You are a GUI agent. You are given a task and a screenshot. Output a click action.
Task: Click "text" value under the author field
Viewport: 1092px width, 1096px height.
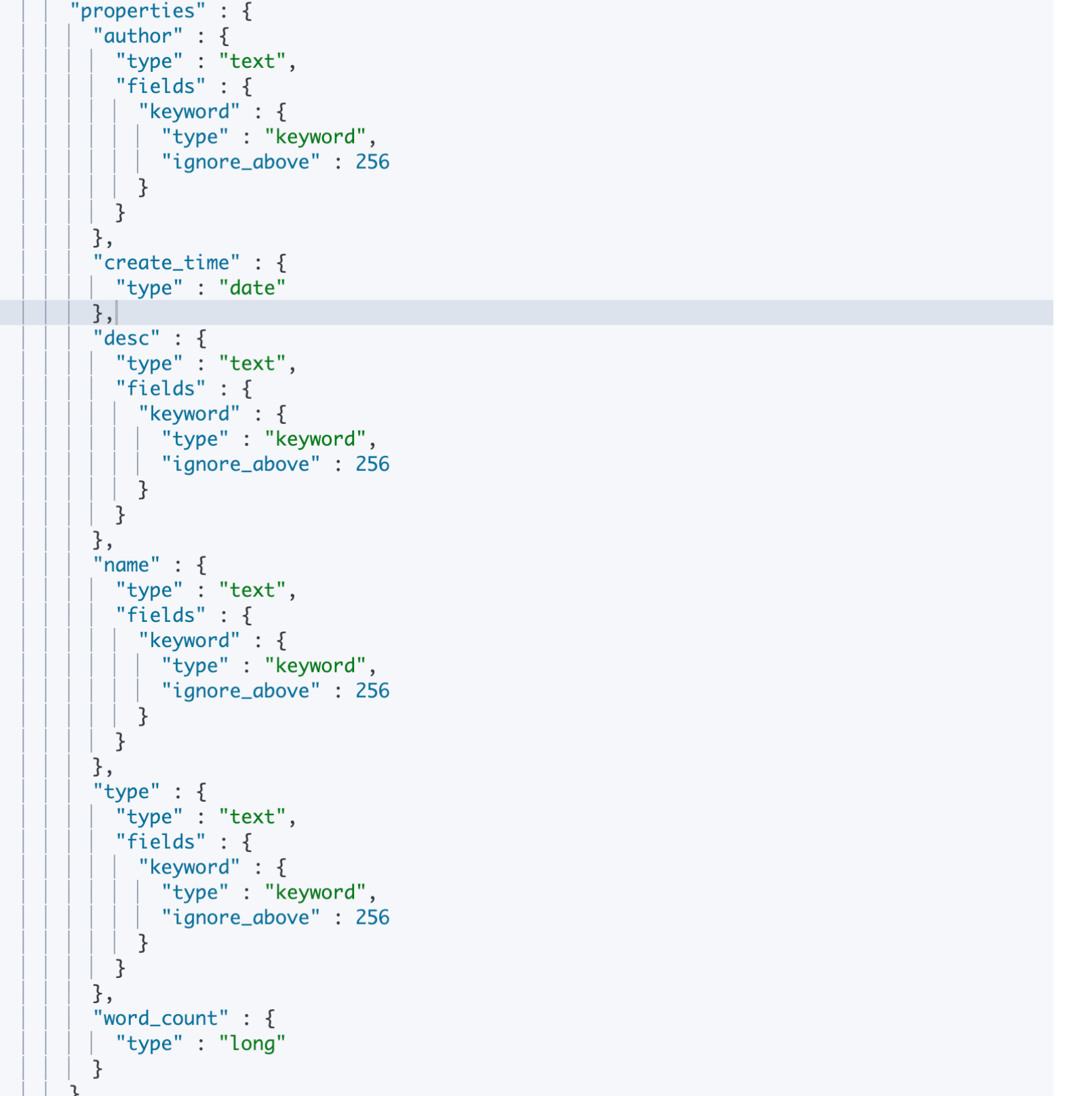click(x=252, y=61)
